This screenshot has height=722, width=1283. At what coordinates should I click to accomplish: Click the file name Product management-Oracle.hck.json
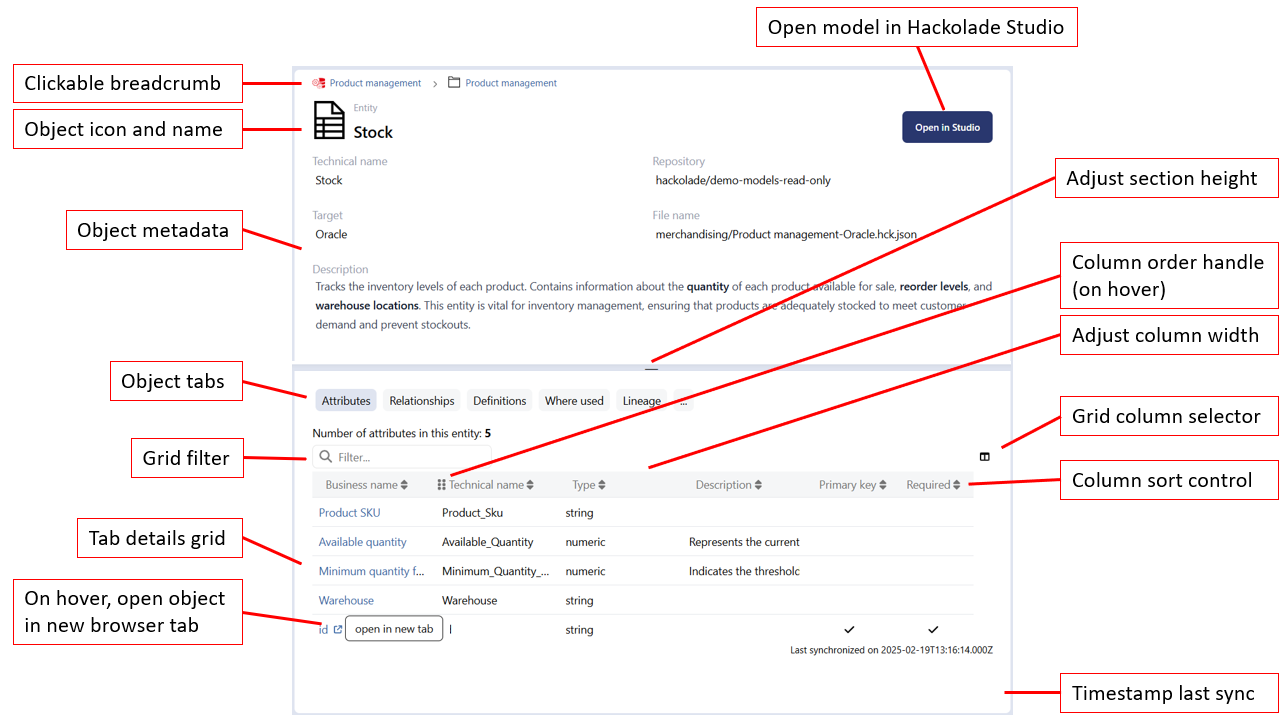tap(786, 235)
